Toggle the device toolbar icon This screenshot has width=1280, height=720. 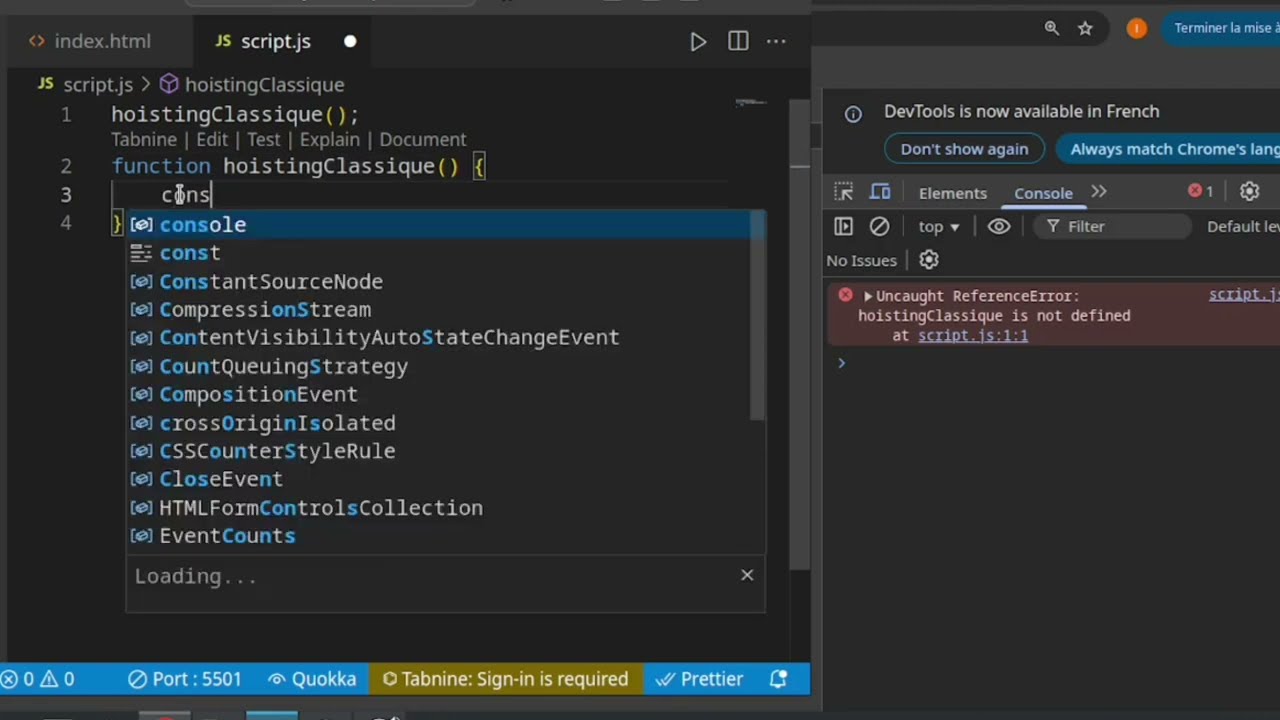coord(880,192)
